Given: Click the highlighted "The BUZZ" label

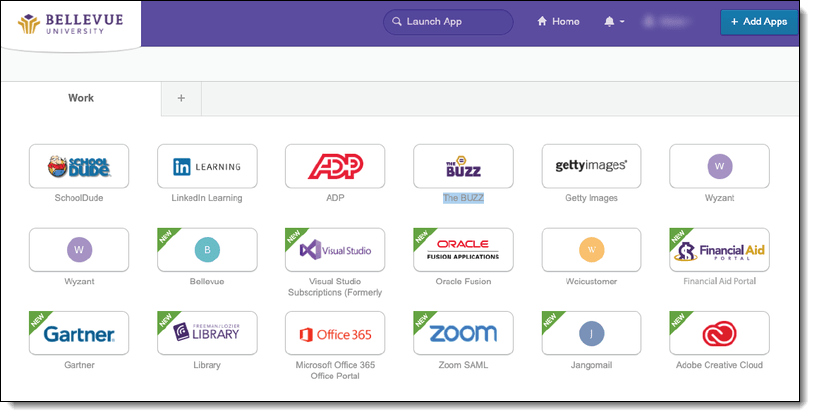Looking at the screenshot, I should (x=463, y=198).
